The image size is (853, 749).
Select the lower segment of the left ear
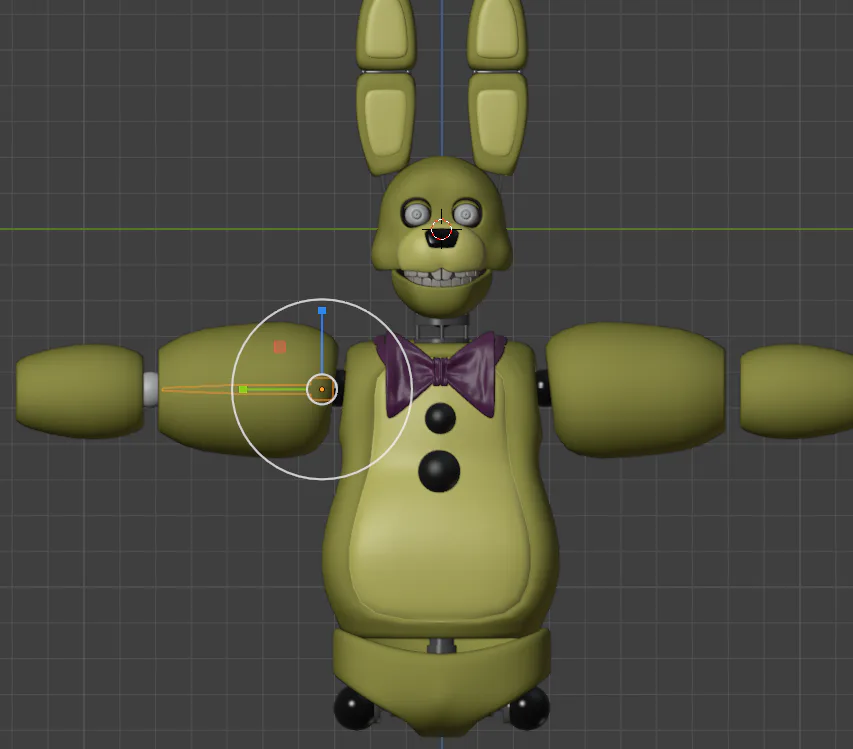pyautogui.click(x=386, y=123)
